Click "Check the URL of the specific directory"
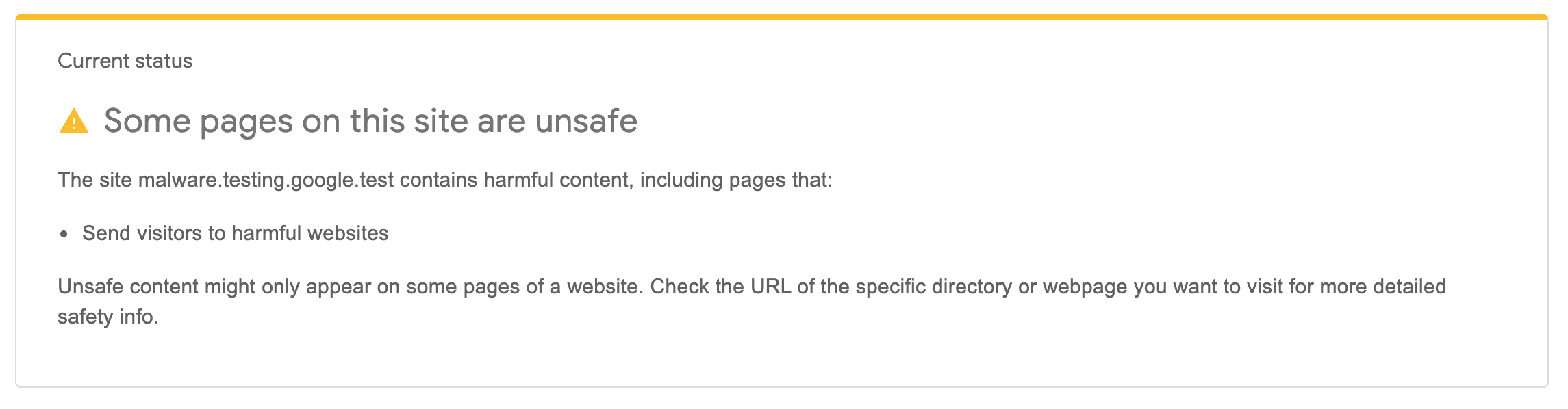The width and height of the screenshot is (1568, 409). tap(831, 287)
